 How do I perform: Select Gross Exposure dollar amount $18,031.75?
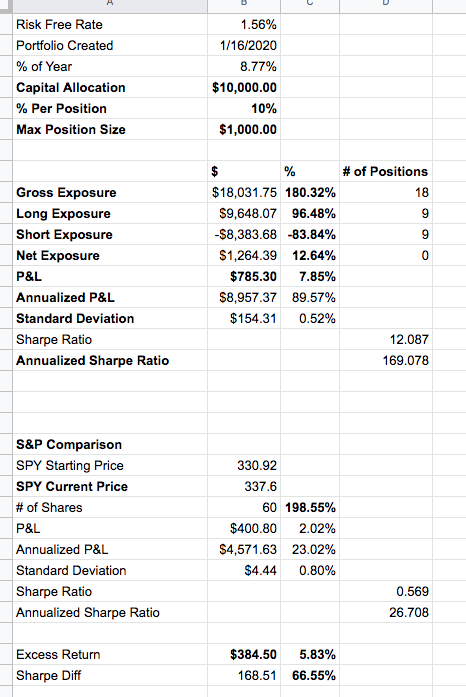(244, 192)
